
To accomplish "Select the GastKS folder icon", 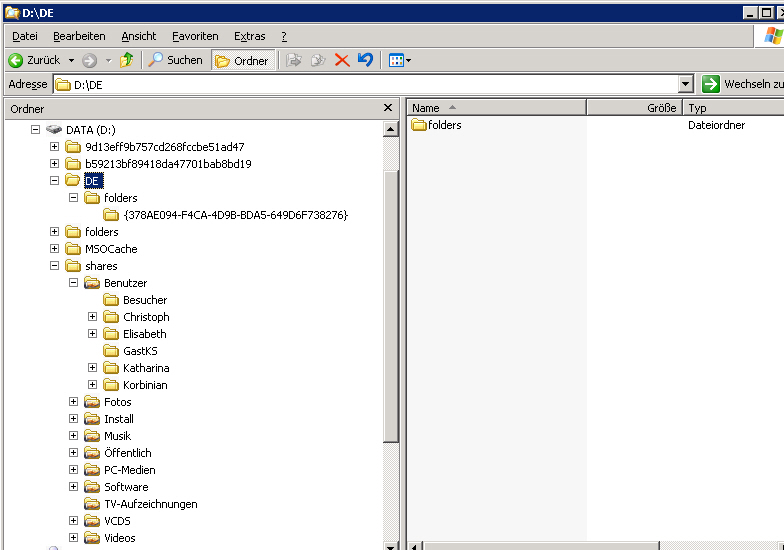I will [111, 351].
